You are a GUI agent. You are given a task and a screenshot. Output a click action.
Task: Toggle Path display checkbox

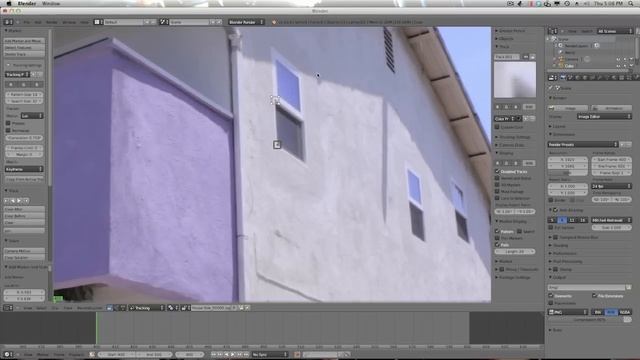pos(497,244)
